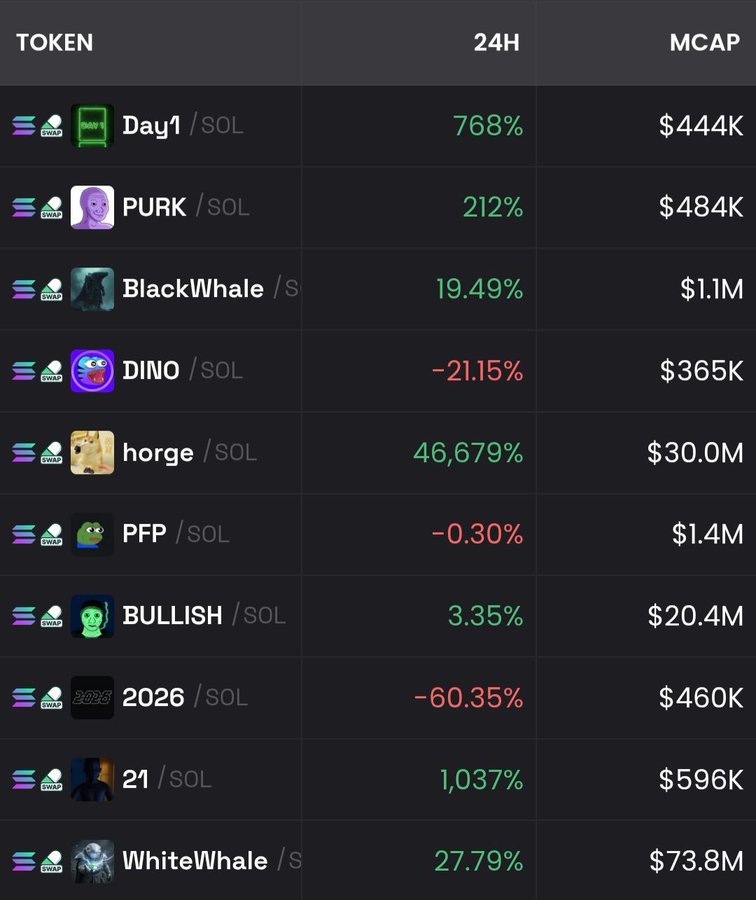Screen dimensions: 756x900
Task: Sort by the MCAP column header
Action: tap(705, 43)
